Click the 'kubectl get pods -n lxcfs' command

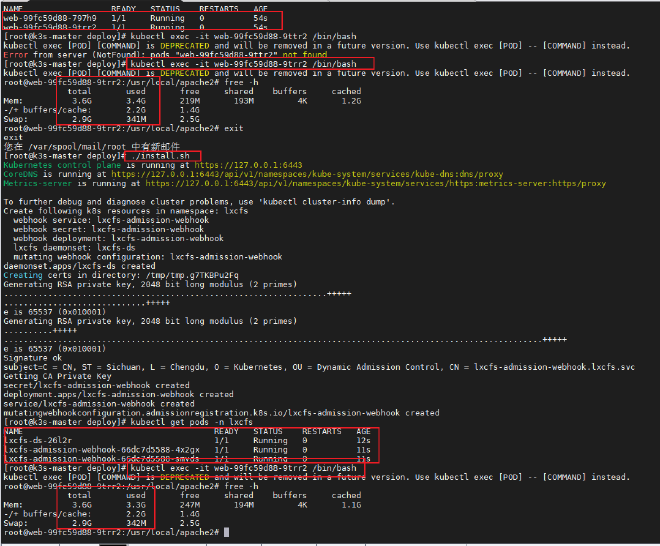[189, 420]
